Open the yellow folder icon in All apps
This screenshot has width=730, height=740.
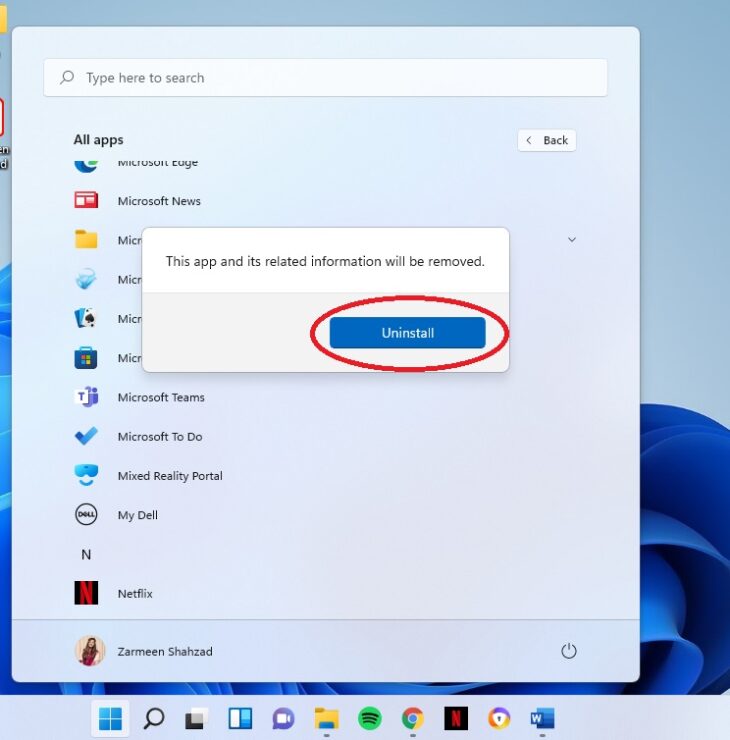click(x=86, y=239)
